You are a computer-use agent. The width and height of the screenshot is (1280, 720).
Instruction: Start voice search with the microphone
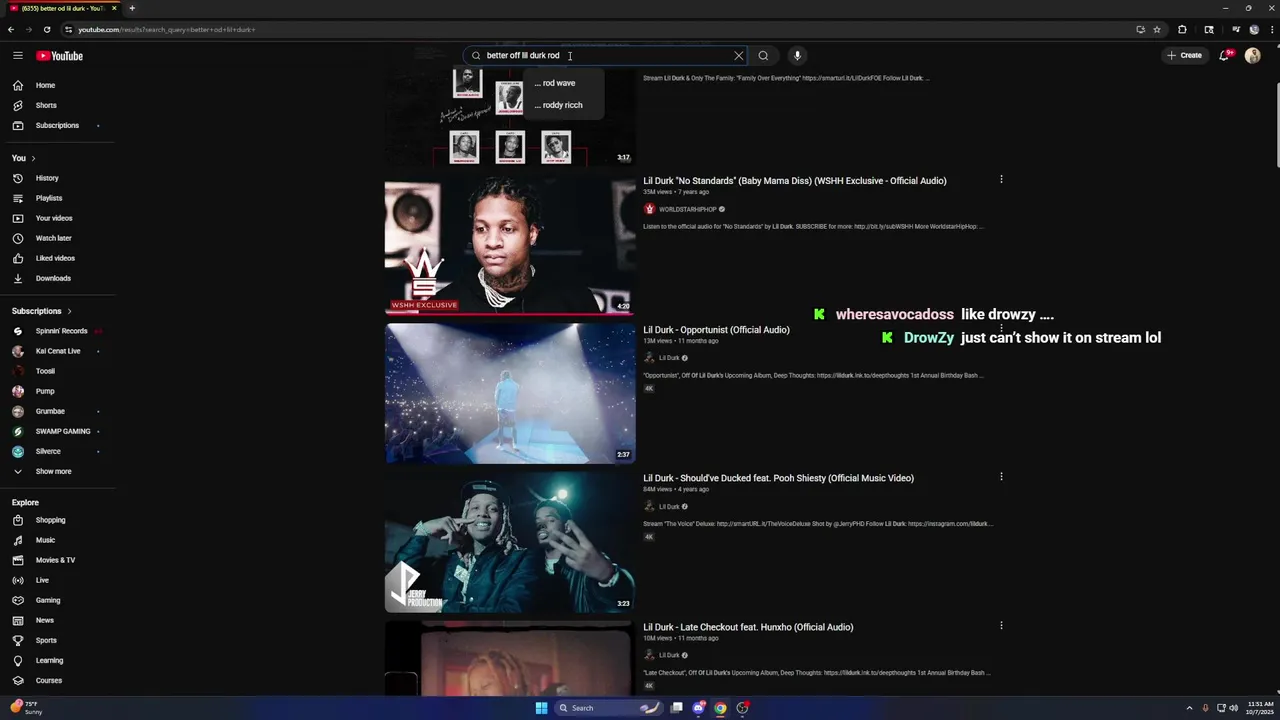(797, 56)
